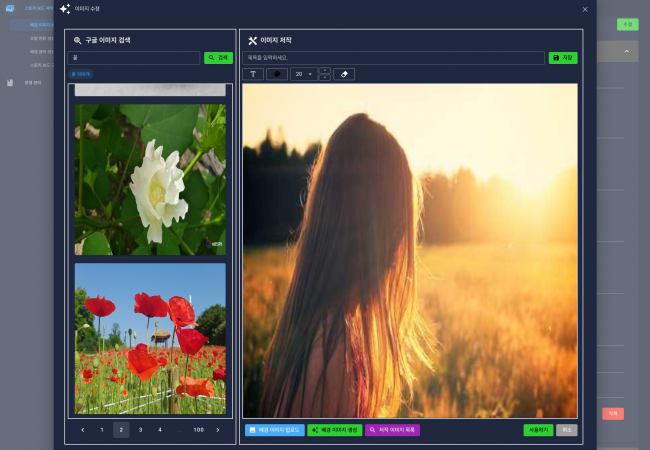Click the title input field in image editor
Screen dimensions: 650x450
(x=394, y=58)
